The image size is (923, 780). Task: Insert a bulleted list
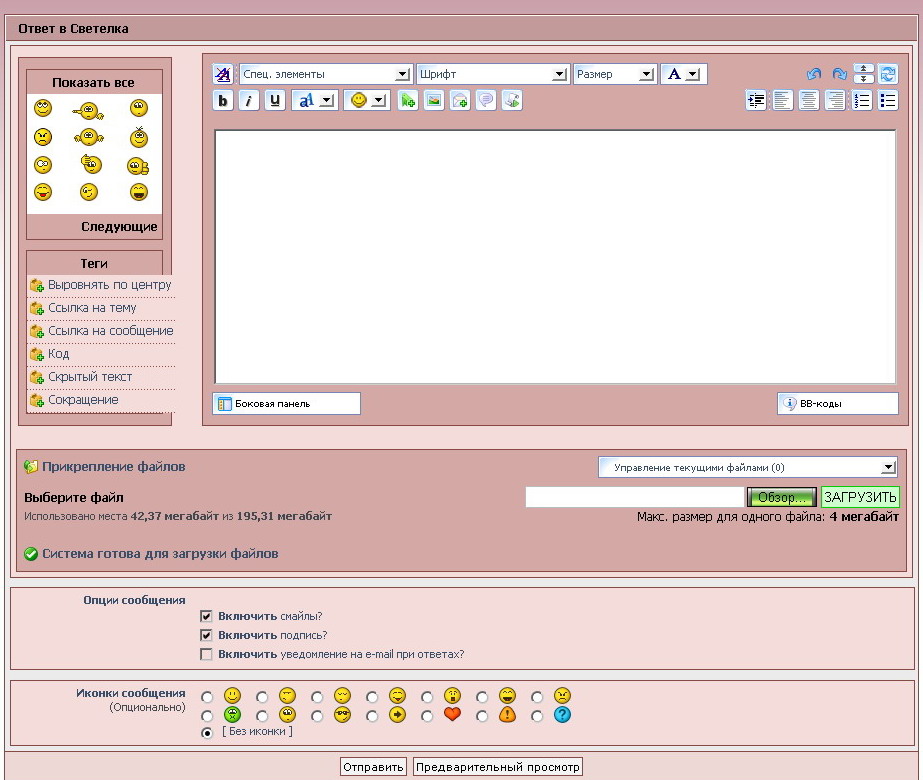pyautogui.click(x=887, y=100)
